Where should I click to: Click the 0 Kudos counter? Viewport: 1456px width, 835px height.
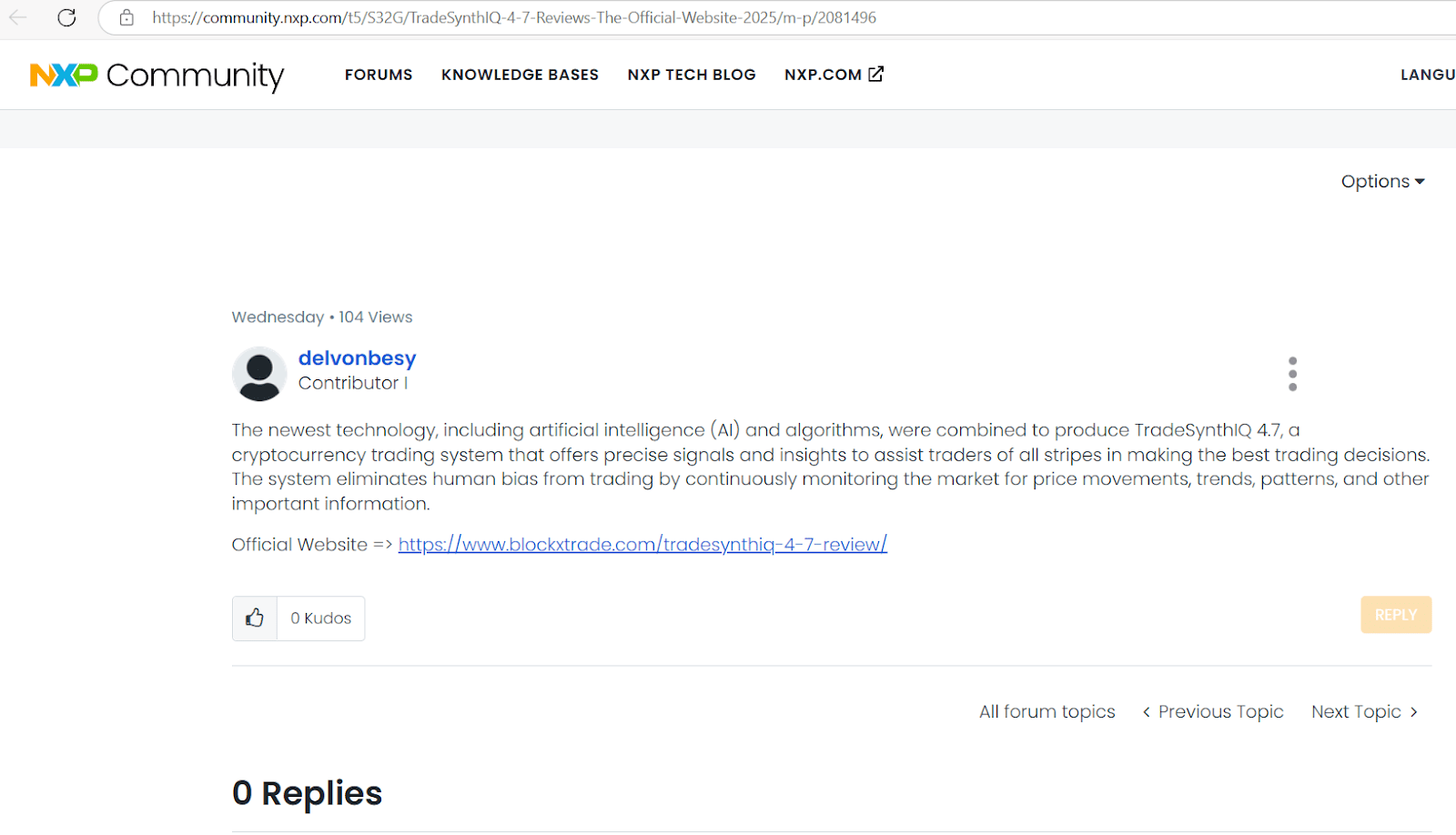[x=320, y=618]
